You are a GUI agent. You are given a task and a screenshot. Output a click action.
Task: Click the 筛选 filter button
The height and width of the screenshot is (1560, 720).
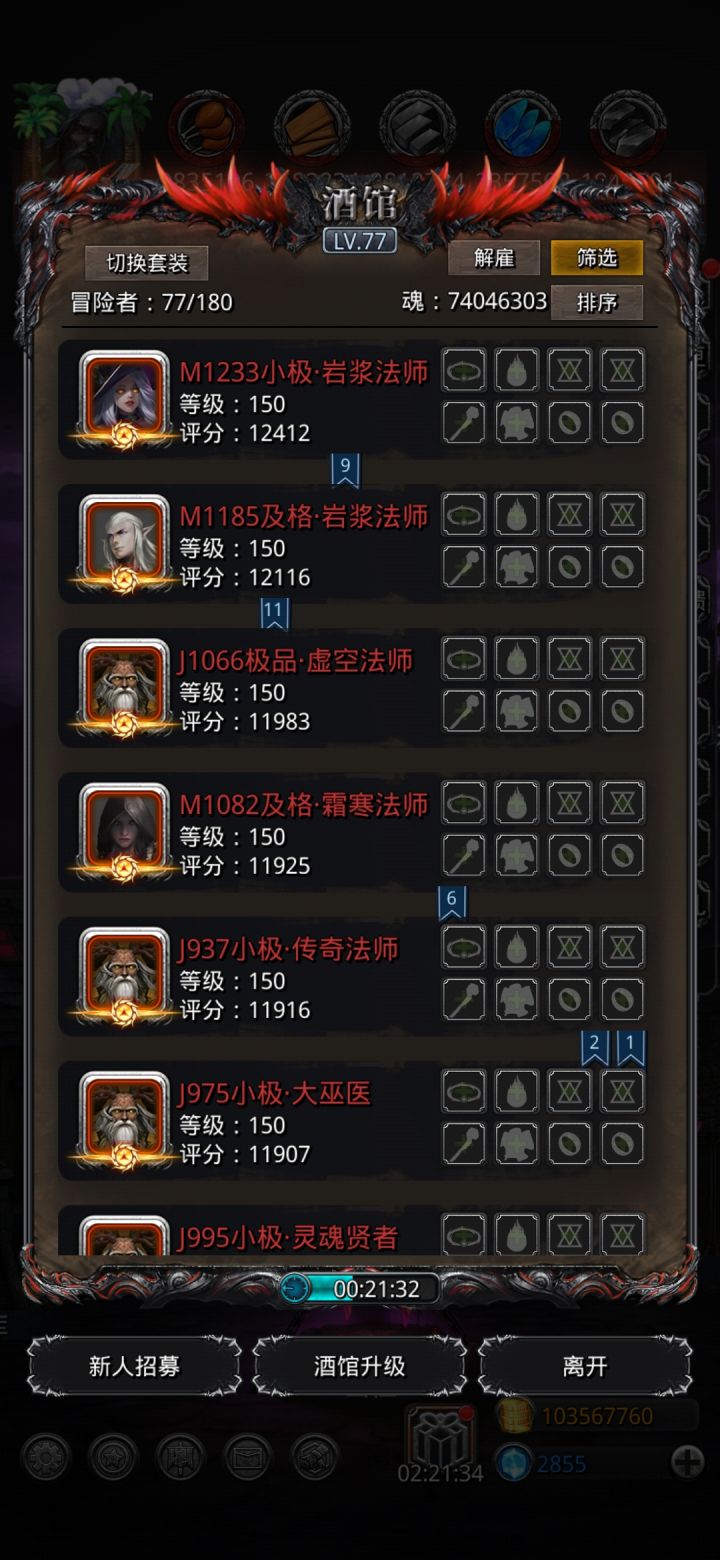[597, 258]
